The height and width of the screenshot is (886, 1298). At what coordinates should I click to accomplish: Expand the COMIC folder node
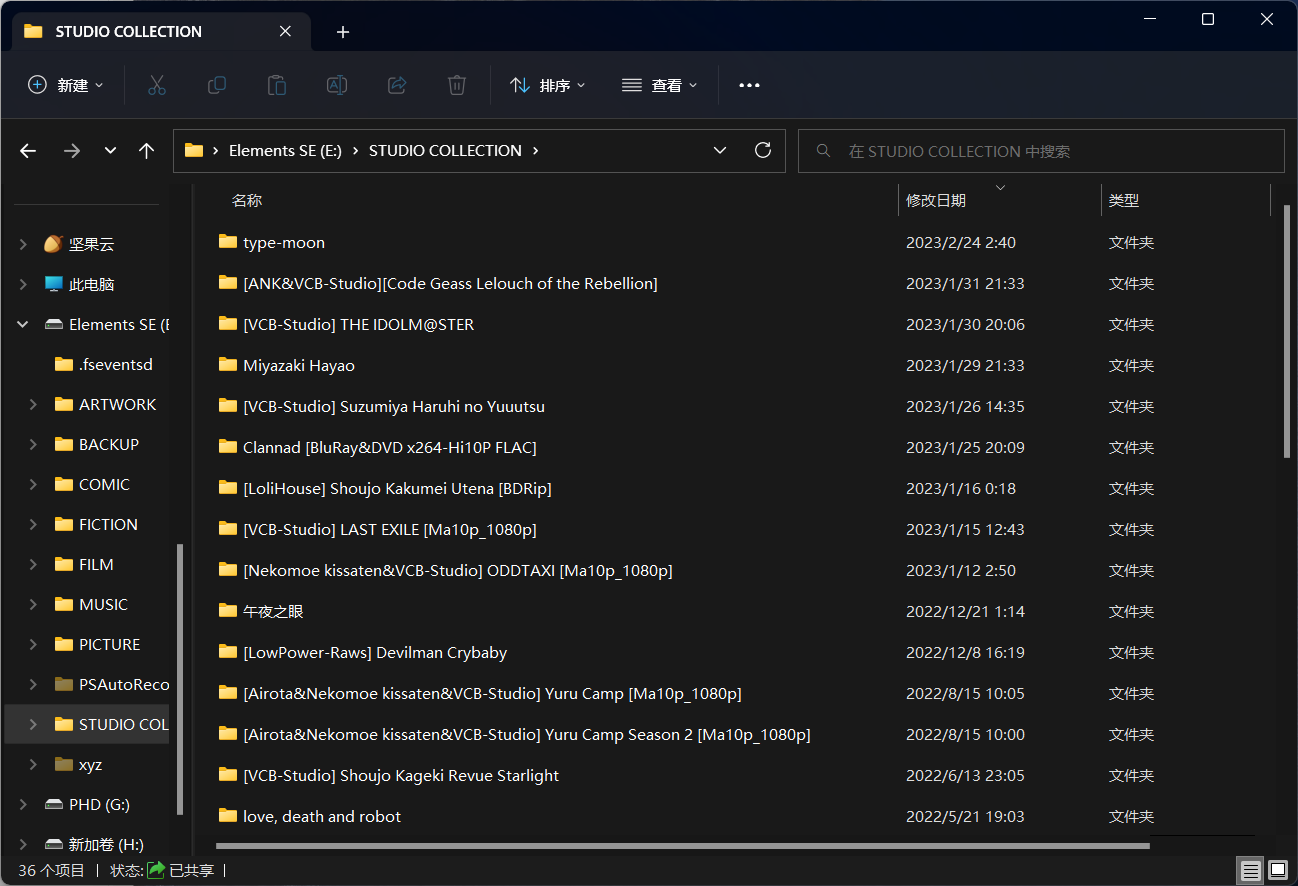click(33, 484)
